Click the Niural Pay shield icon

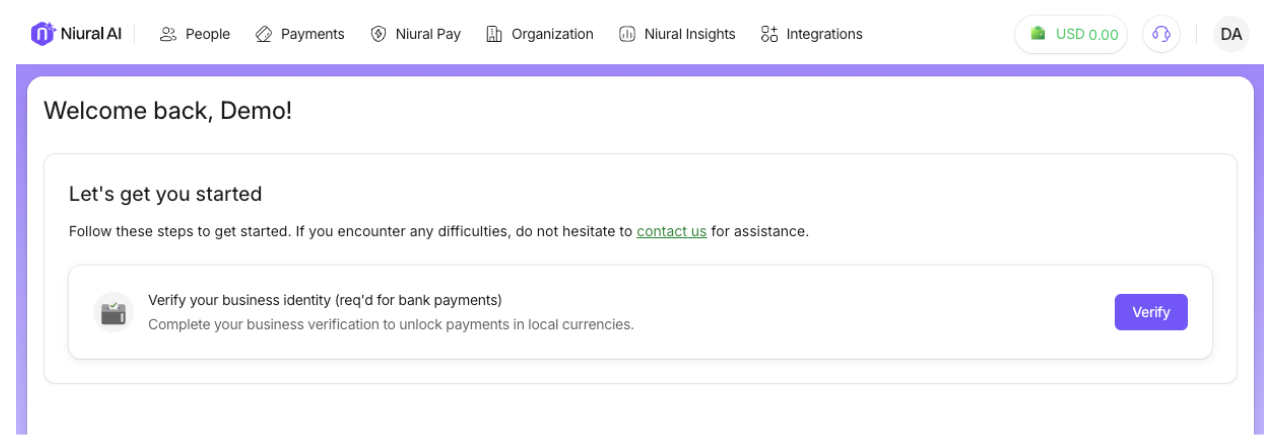click(x=378, y=34)
